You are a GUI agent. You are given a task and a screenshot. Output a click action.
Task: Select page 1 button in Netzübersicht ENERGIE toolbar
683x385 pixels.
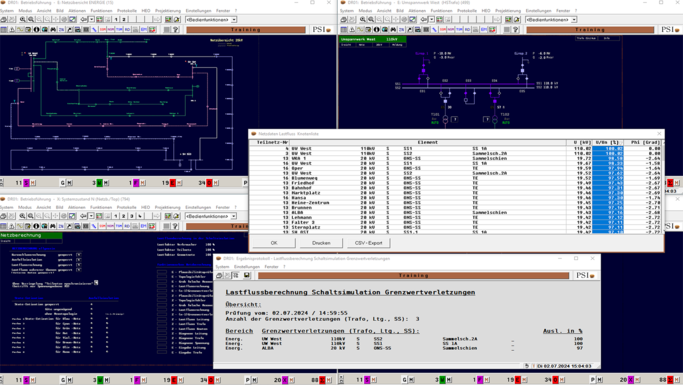click(115, 20)
